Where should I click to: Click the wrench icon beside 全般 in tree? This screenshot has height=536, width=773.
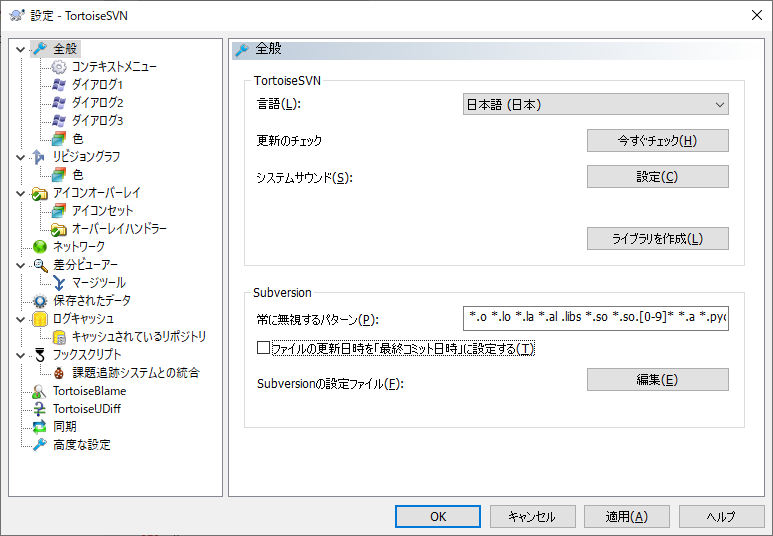coord(39,48)
